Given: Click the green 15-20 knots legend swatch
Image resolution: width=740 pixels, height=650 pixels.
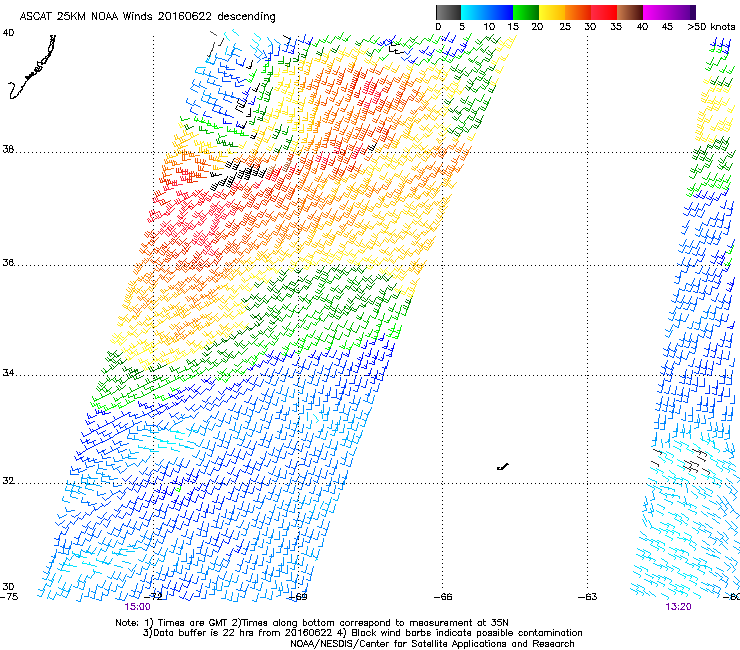Looking at the screenshot, I should [x=526, y=12].
